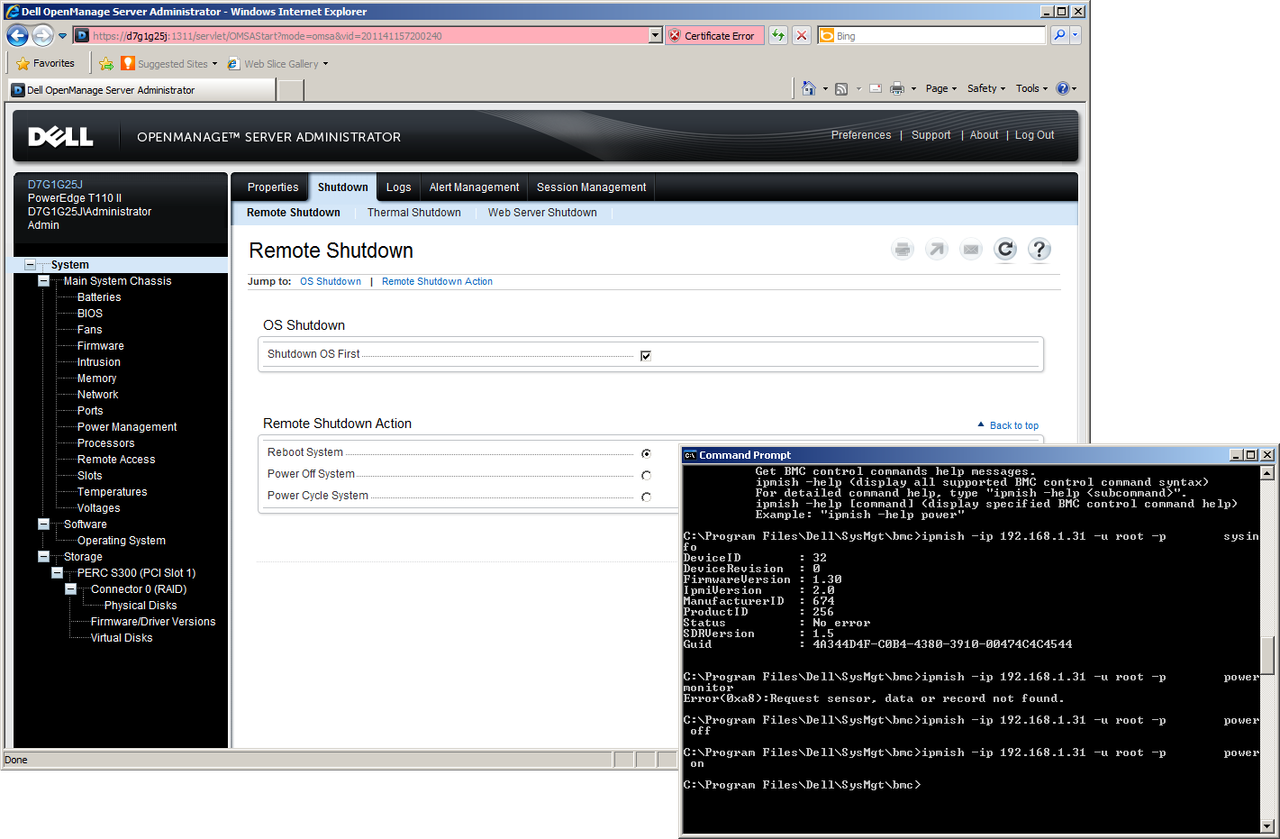Viewport: 1280px width, 839px height.
Task: Open the address bar dropdown arrow
Action: pos(656,35)
